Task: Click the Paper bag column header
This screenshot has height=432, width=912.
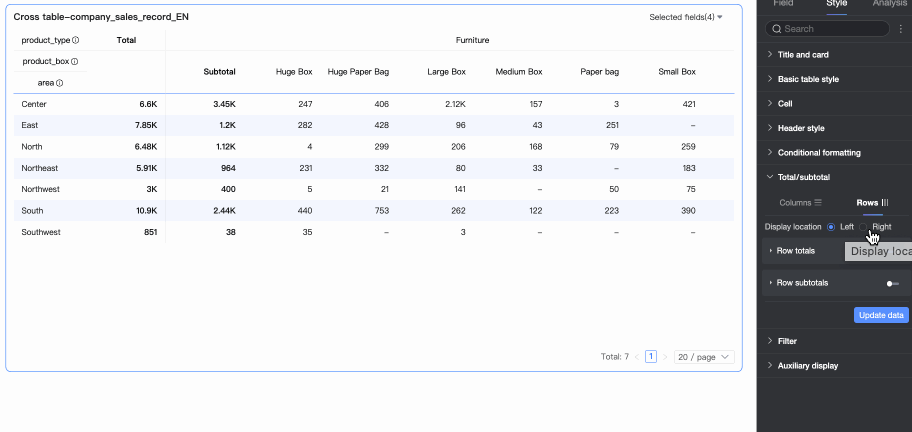Action: click(x=600, y=72)
